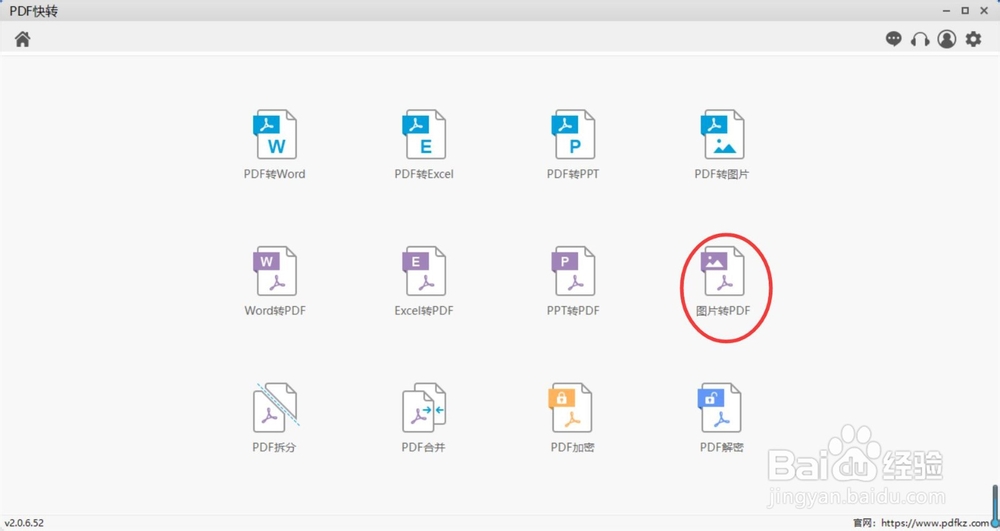Go to the home page icon
This screenshot has height=531, width=1000.
pyautogui.click(x=23, y=40)
